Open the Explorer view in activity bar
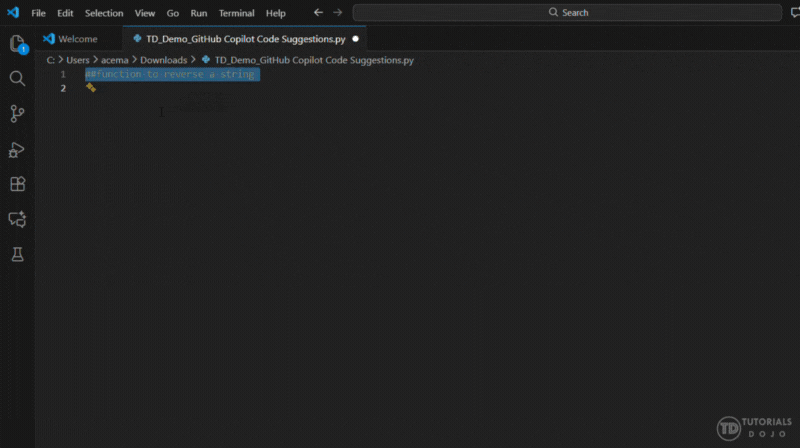Viewport: 800px width, 448px height. coord(17,44)
